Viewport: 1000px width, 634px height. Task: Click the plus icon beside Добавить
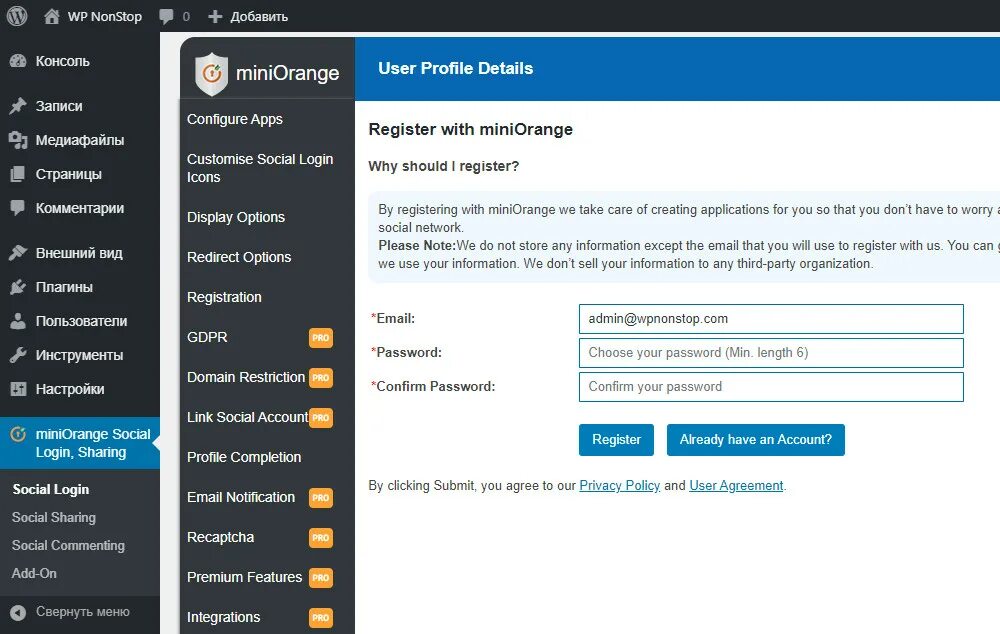215,17
